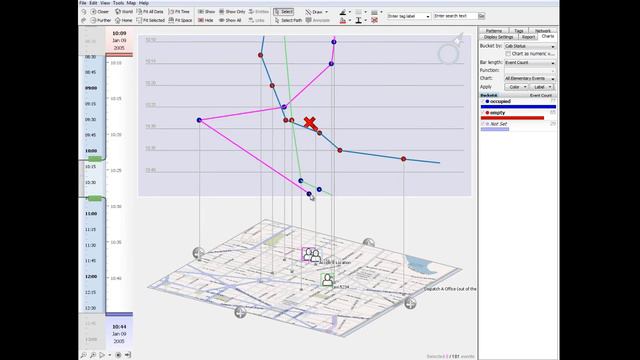Click the Further zoom button
640x360 pixels.
pos(100,20)
